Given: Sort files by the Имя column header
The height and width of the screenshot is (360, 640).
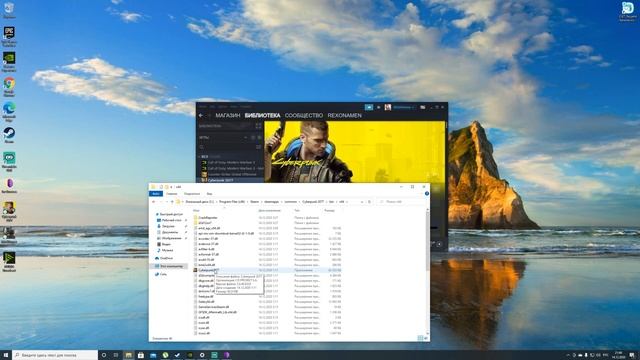Looking at the screenshot, I should 196,211.
